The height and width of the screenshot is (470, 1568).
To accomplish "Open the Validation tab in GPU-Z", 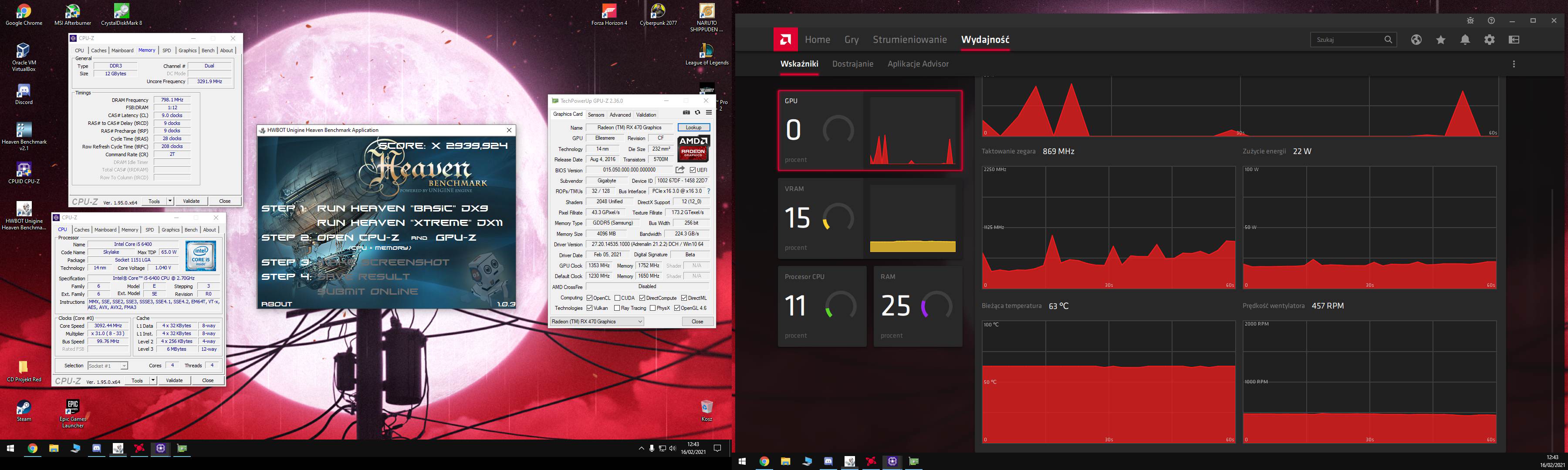I will [x=646, y=115].
